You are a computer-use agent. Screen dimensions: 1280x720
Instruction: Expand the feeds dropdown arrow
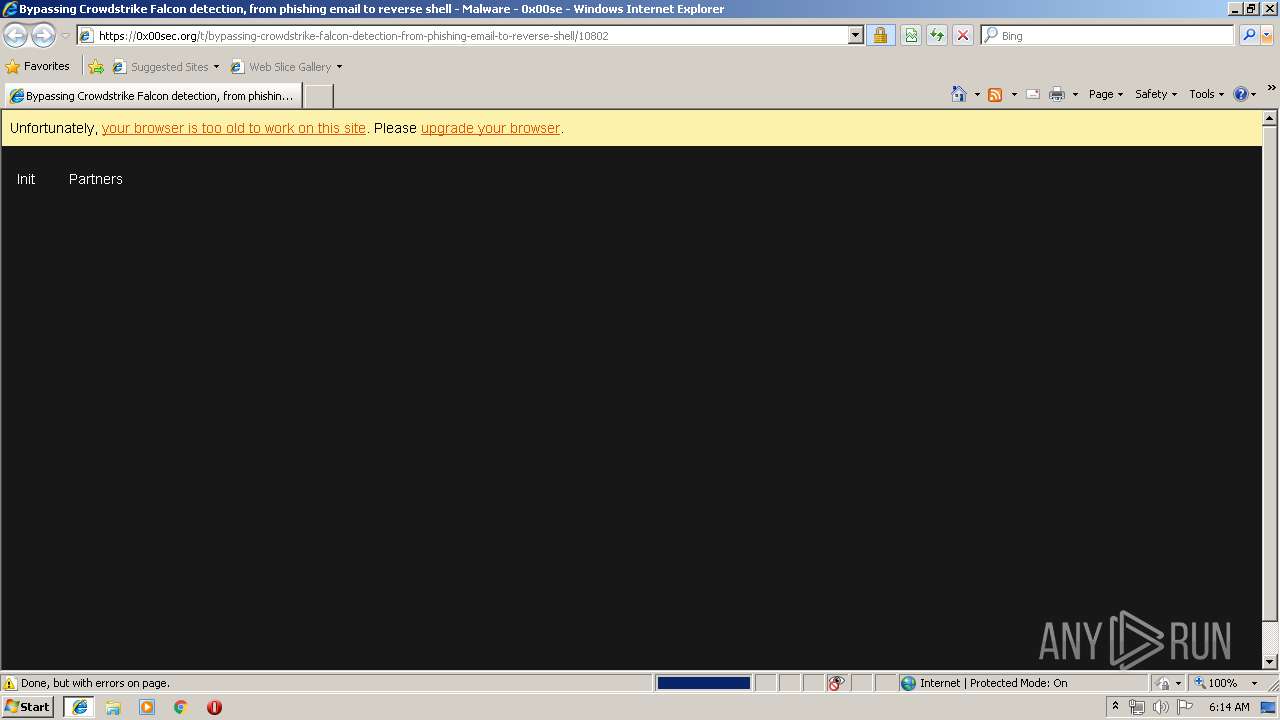[x=1014, y=94]
